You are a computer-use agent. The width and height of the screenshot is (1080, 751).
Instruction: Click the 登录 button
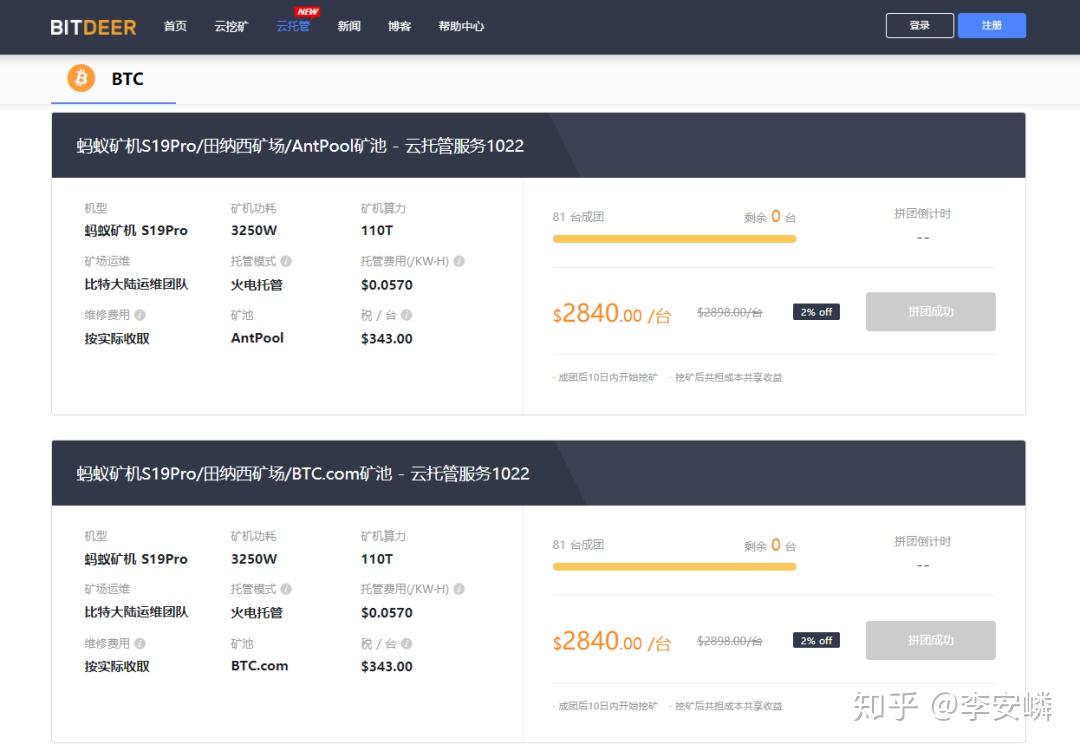coord(919,25)
